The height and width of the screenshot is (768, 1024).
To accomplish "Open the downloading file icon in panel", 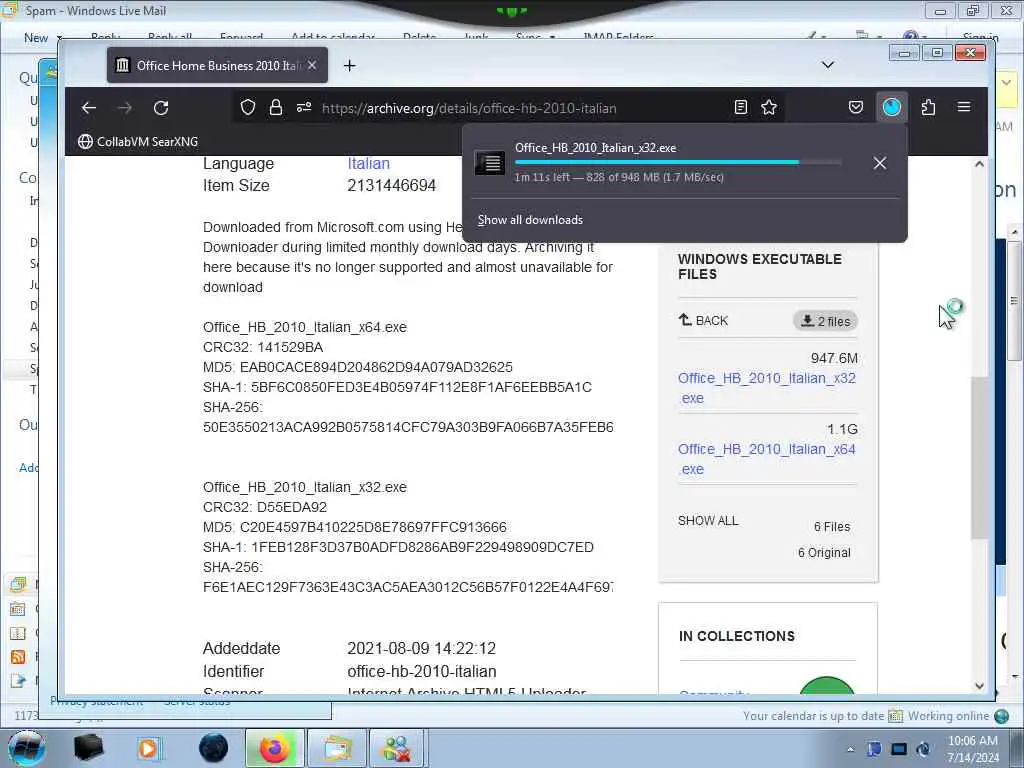I will tap(490, 163).
